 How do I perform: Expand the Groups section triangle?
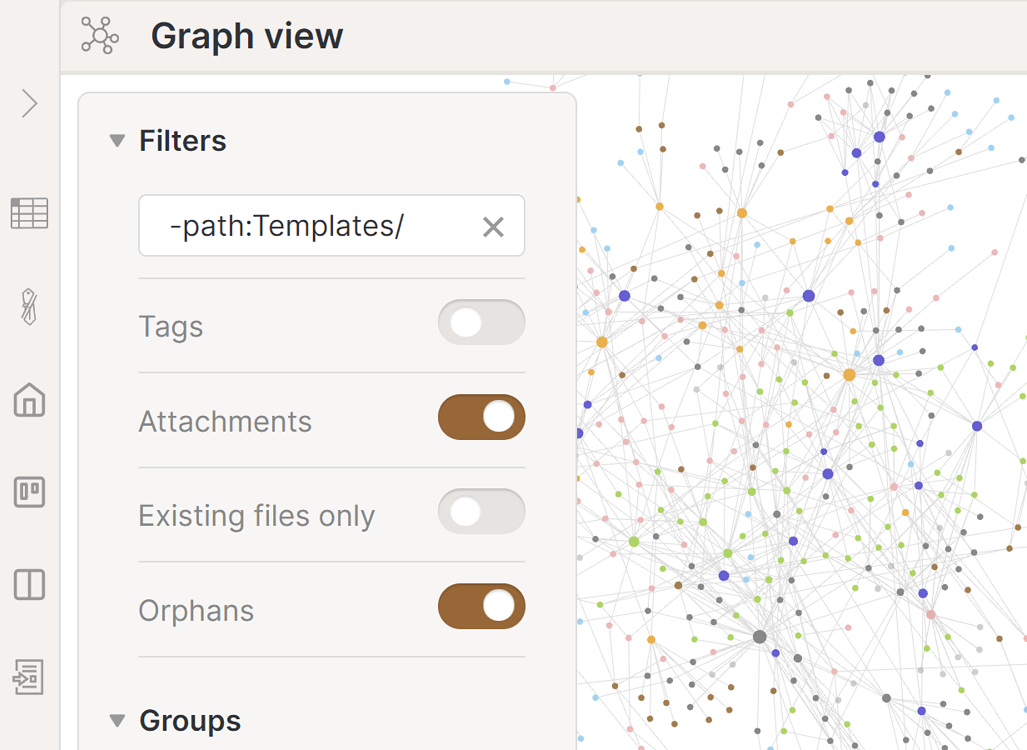click(x=117, y=720)
